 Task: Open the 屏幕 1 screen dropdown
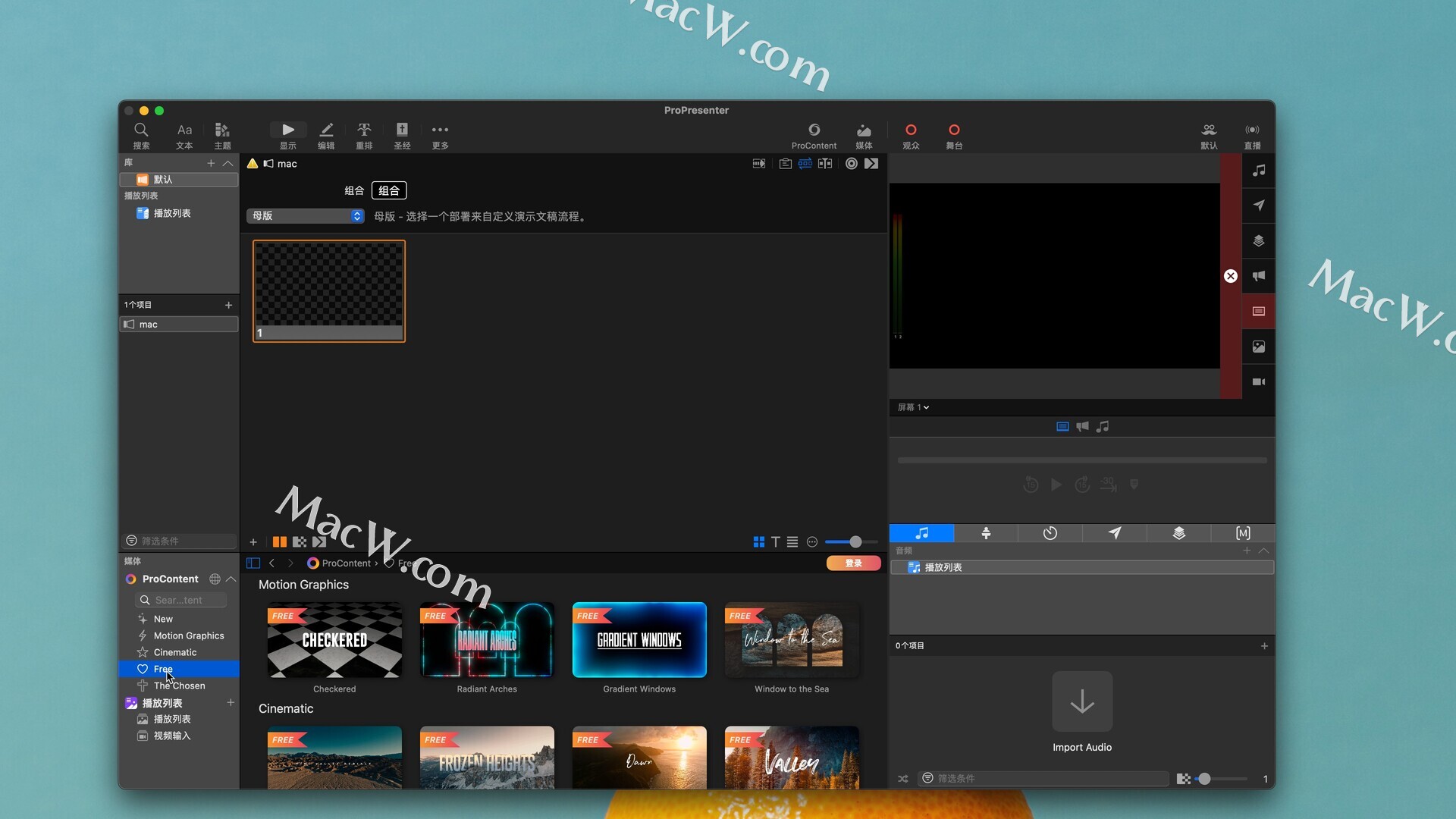click(913, 407)
